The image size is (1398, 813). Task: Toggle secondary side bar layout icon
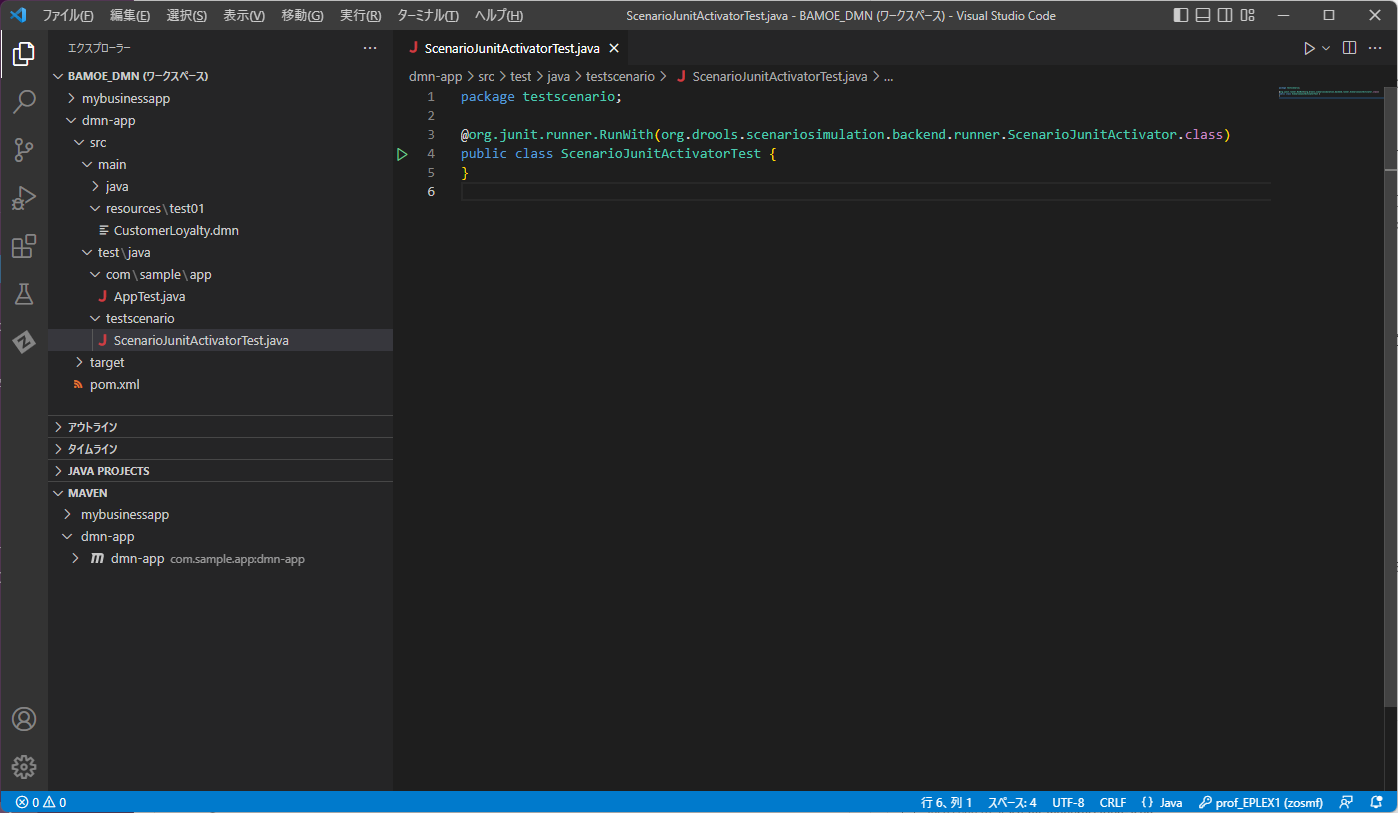point(1225,15)
